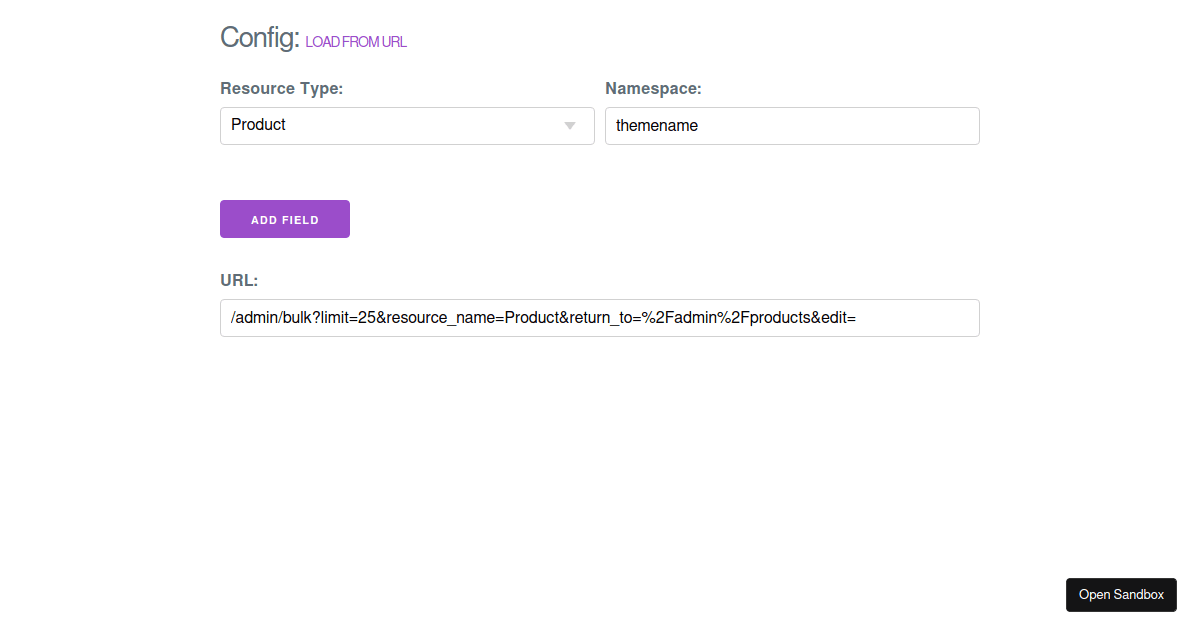Select the Product option shown in dropdown
The width and height of the screenshot is (1200, 630).
258,125
